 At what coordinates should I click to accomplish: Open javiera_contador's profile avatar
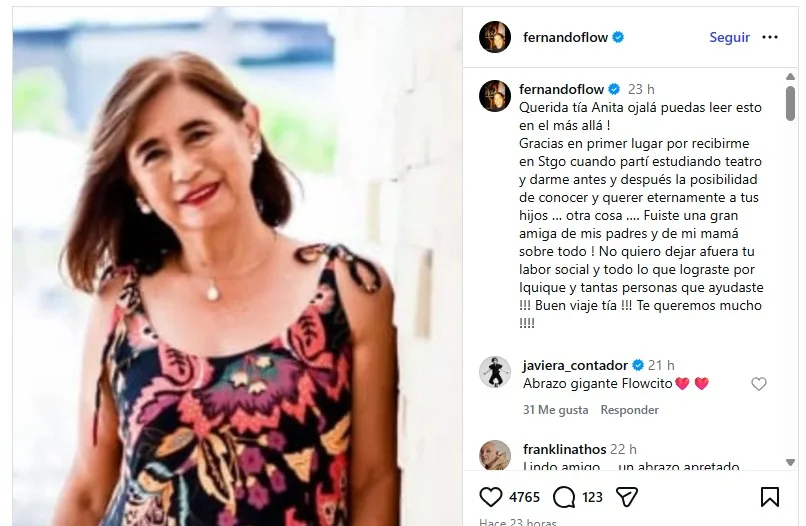pos(494,372)
